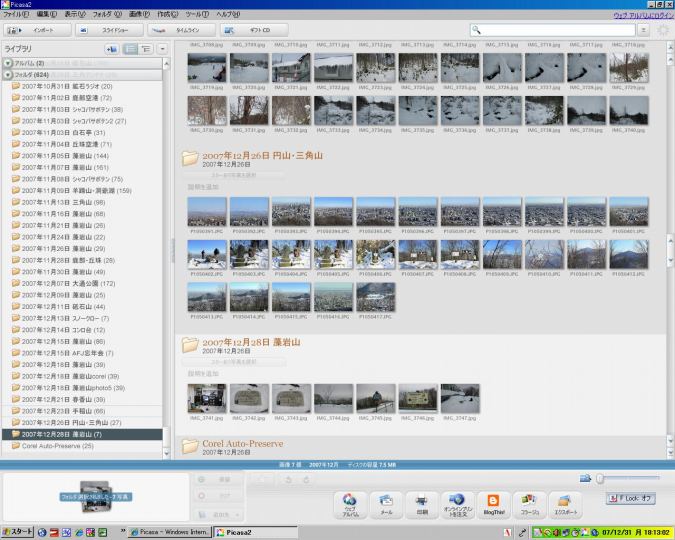Image resolution: width=675 pixels, height=540 pixels.
Task: Click the Collage (コラージュ) icon
Action: pyautogui.click(x=528, y=502)
